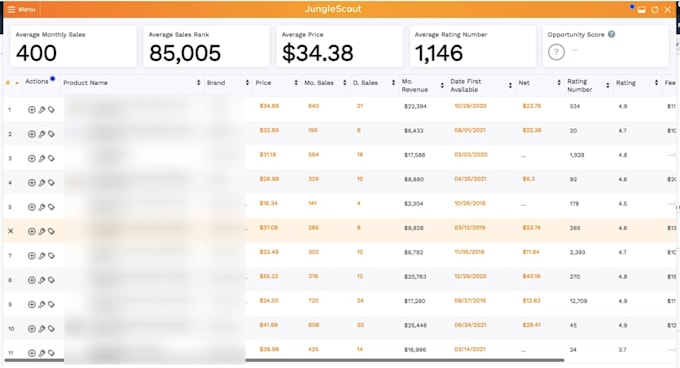Click the X icon on the highlighted row
Screen dimensions: 680x368
(11, 231)
